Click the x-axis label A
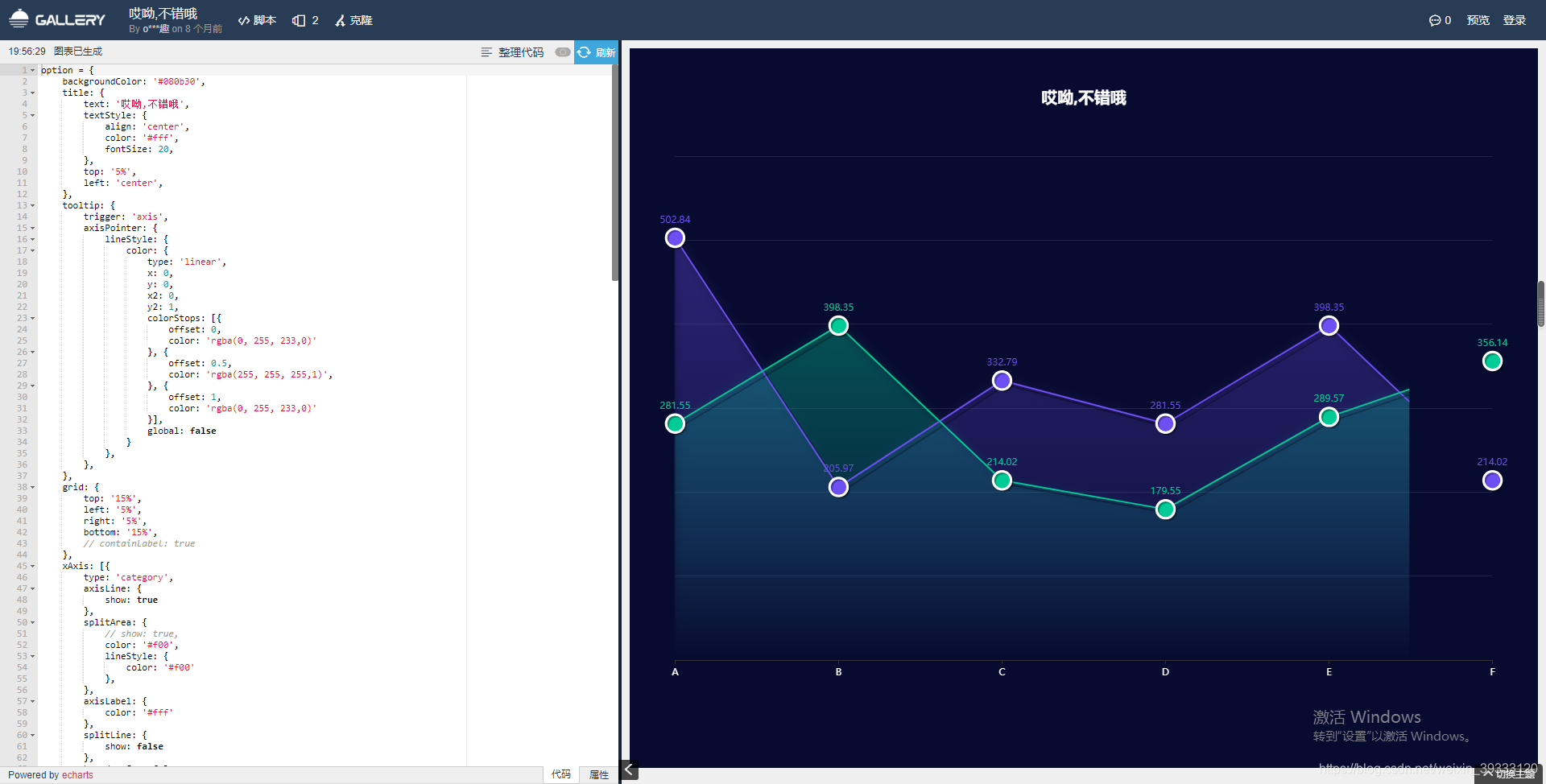This screenshot has width=1546, height=784. point(675,672)
